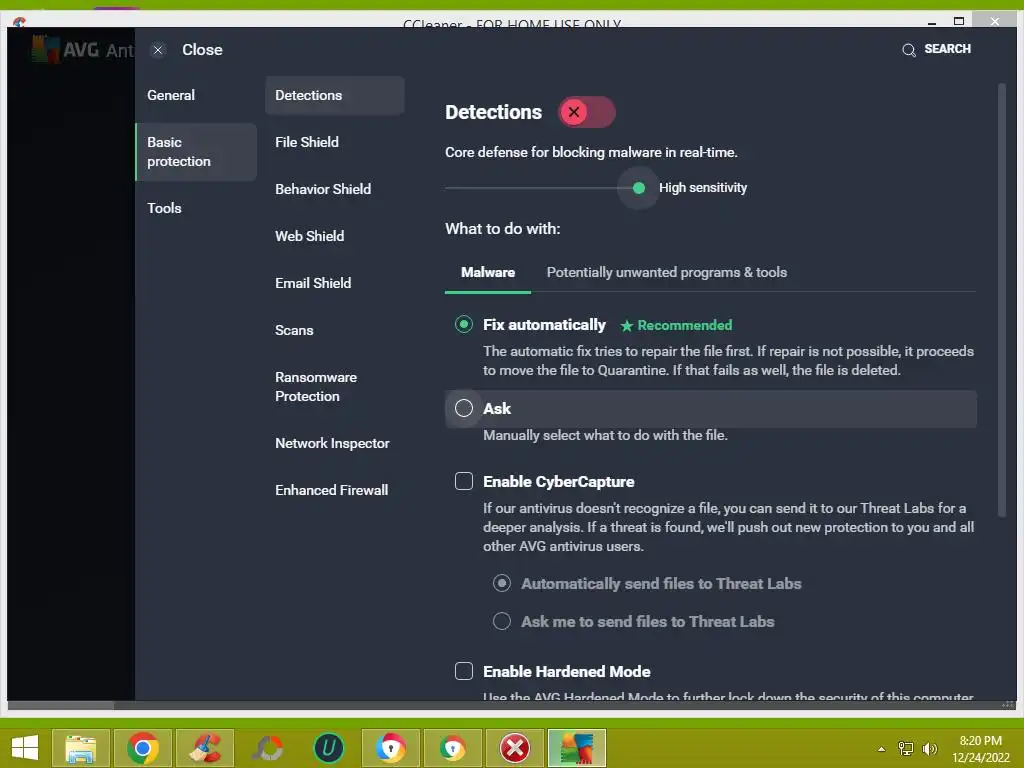Open the green-ringed shield taskbar icon
The width and height of the screenshot is (1024, 768).
453,748
